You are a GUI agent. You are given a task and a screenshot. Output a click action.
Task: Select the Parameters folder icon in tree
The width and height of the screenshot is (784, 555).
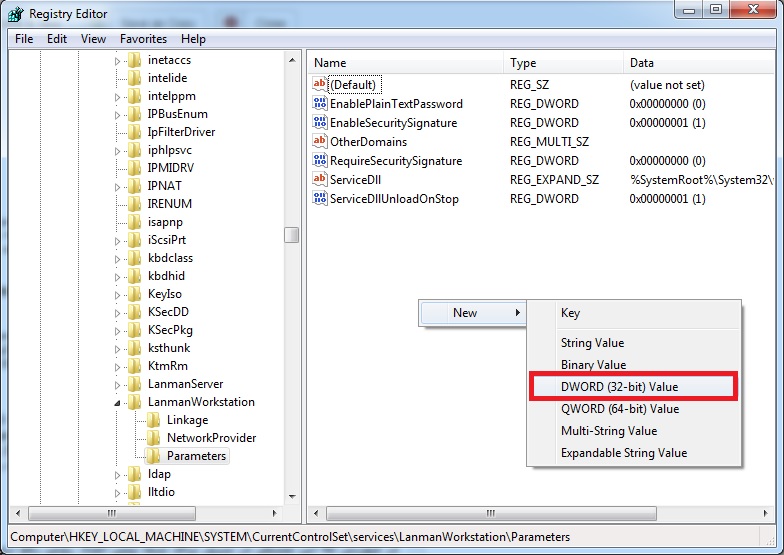(x=154, y=456)
